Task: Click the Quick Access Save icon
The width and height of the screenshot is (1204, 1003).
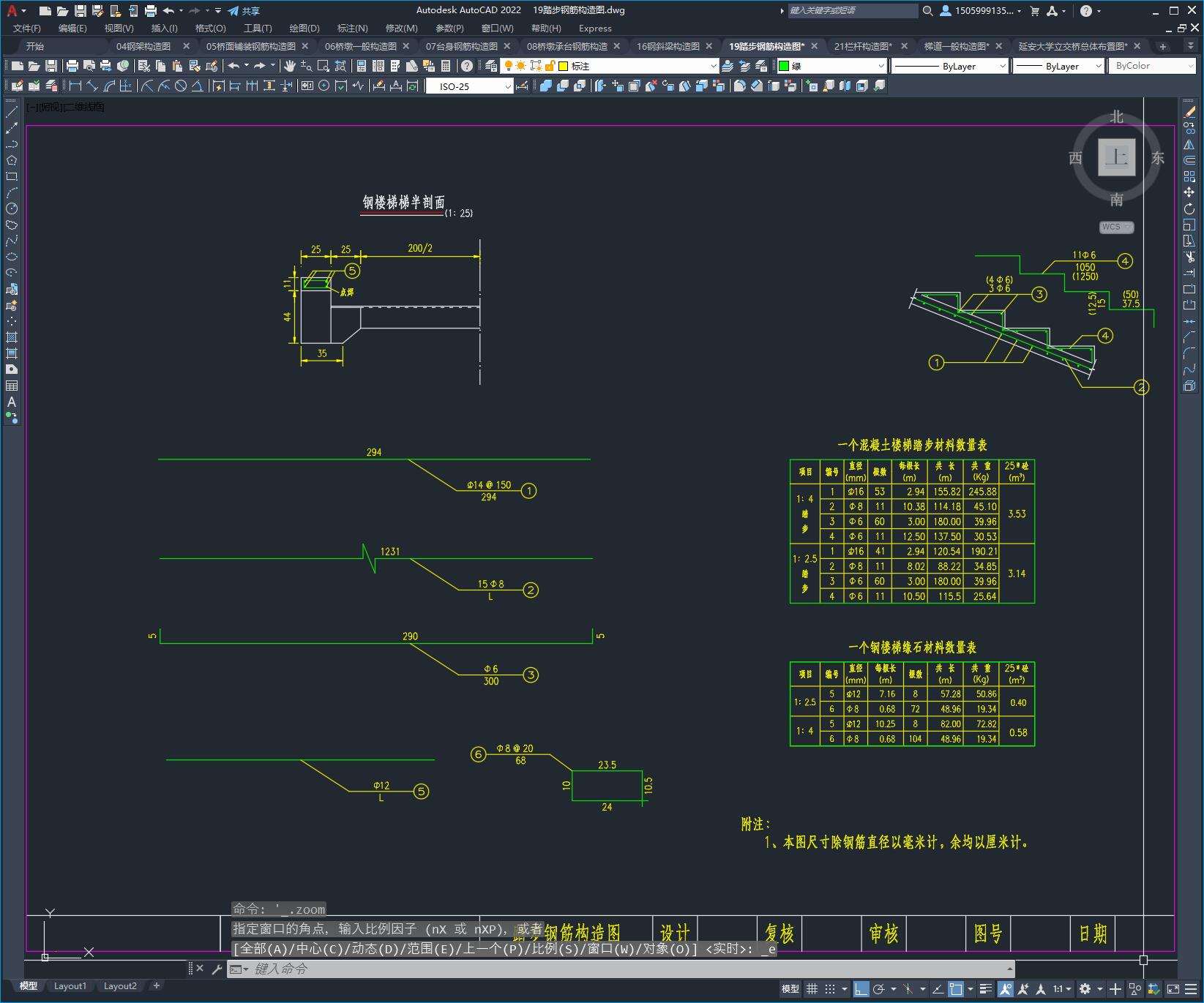Action: click(x=81, y=11)
